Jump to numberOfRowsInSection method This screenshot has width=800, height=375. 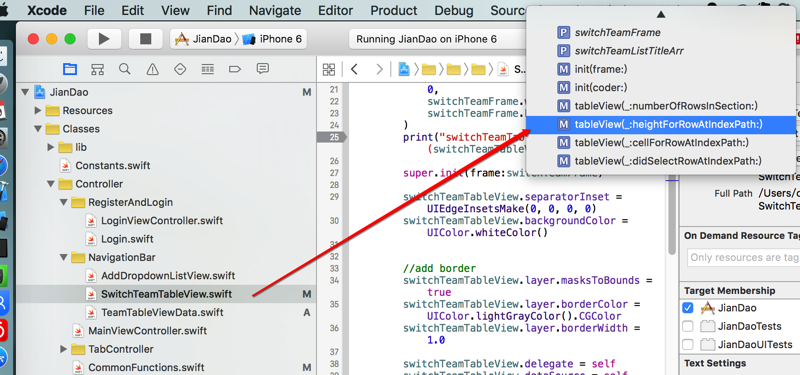pos(661,106)
